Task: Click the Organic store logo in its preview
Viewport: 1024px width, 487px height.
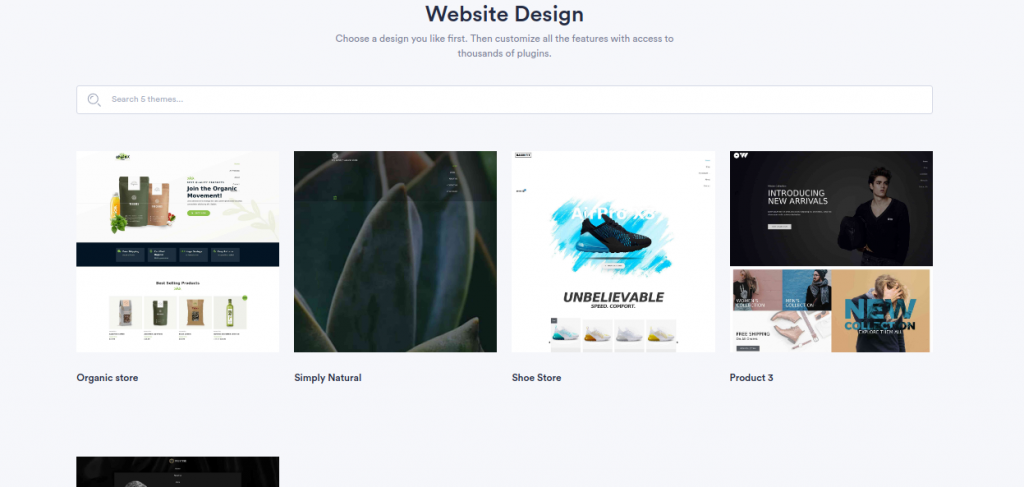Action: 122,157
